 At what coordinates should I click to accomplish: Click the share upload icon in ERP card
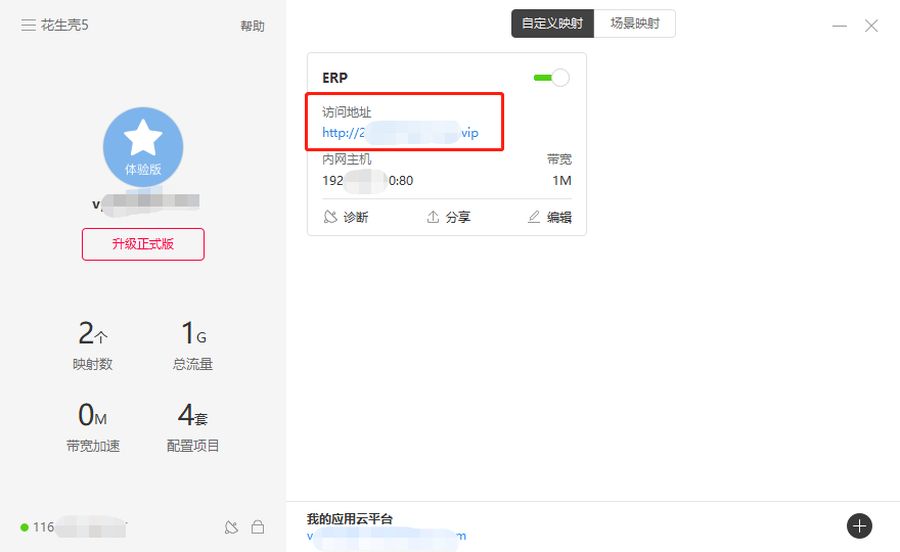433,217
